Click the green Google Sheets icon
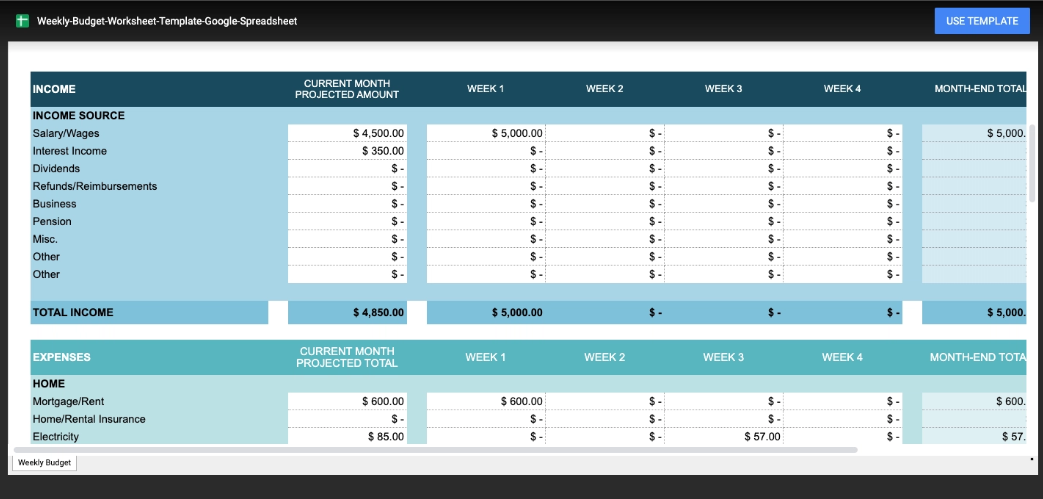The width and height of the screenshot is (1043, 499). coord(22,21)
